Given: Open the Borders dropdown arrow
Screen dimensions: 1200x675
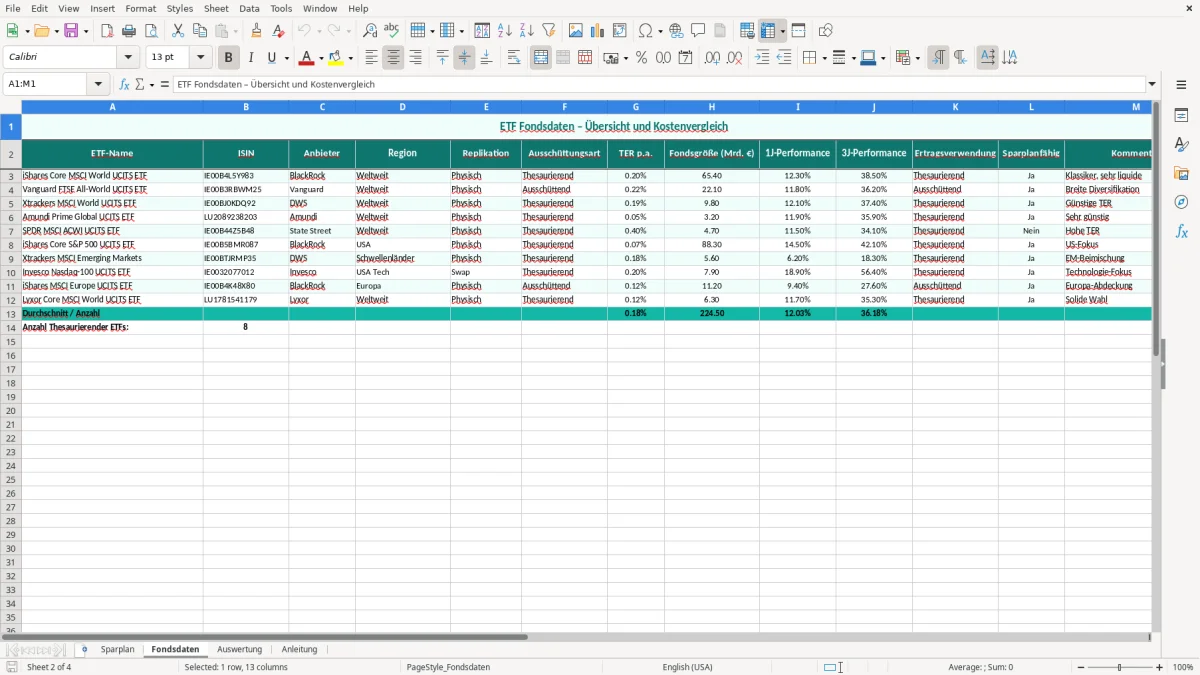Looking at the screenshot, I should click(x=823, y=58).
